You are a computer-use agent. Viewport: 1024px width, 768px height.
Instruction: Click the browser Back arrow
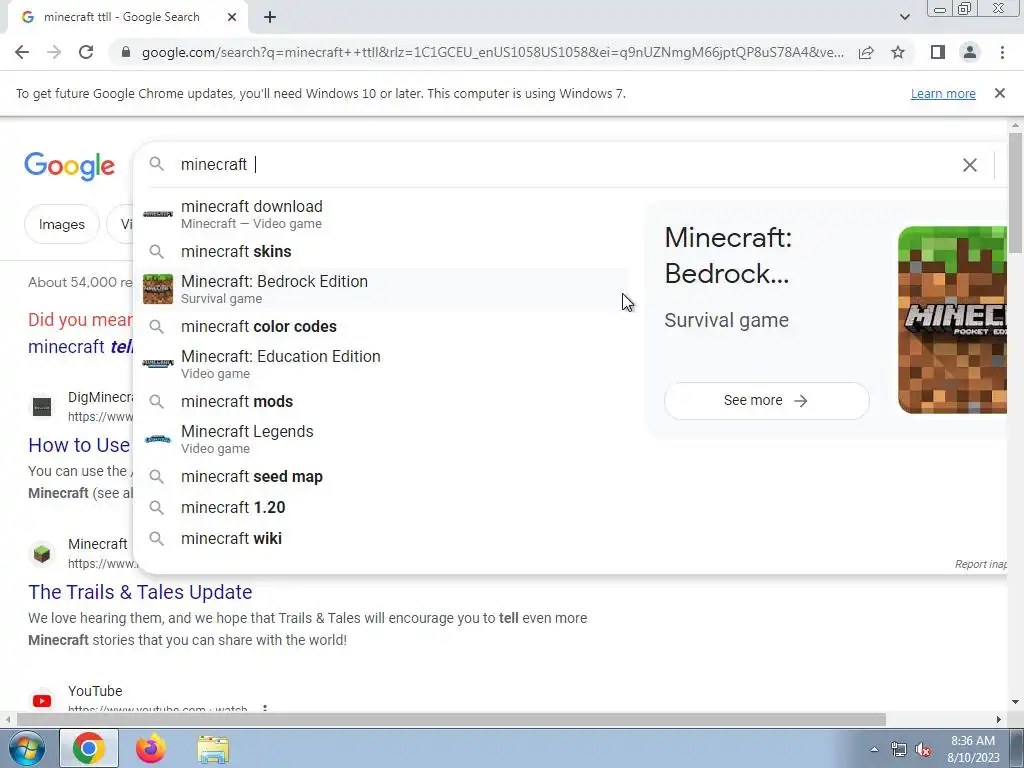coord(22,52)
